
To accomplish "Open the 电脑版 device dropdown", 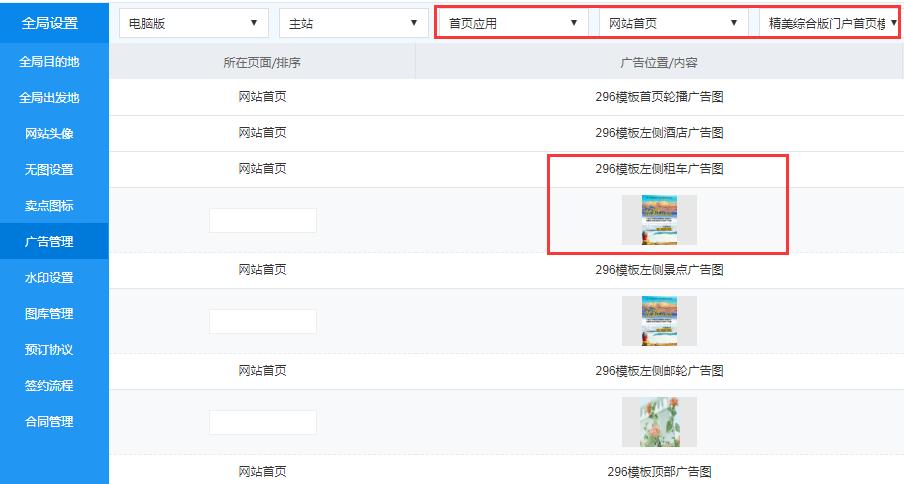I will click(193, 23).
